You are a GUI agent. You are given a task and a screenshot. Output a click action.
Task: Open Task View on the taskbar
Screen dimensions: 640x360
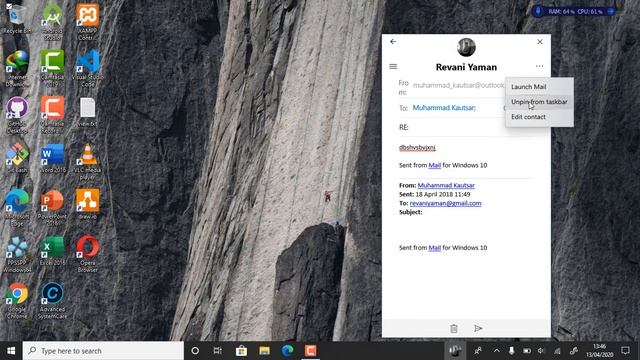pyautogui.click(x=218, y=351)
